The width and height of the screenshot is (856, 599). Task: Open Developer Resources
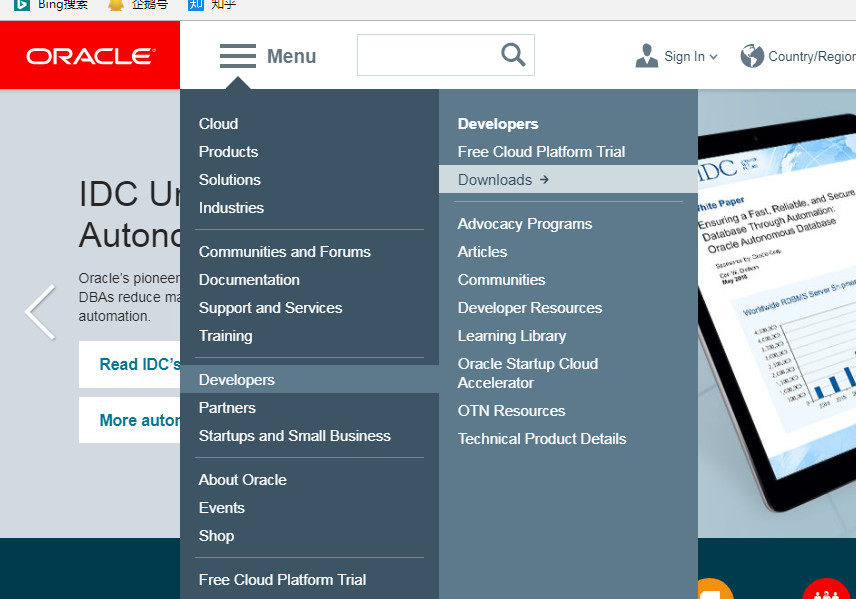click(530, 308)
